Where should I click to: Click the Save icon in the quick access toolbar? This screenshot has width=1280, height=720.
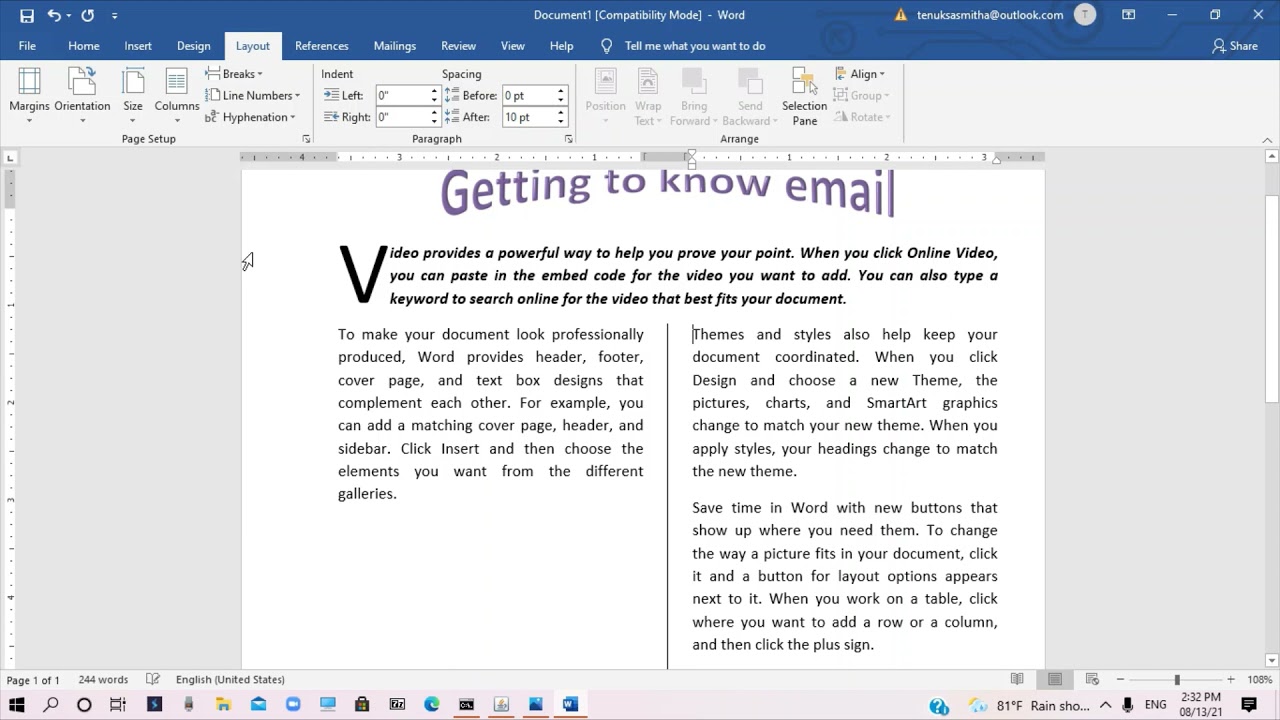(x=27, y=15)
